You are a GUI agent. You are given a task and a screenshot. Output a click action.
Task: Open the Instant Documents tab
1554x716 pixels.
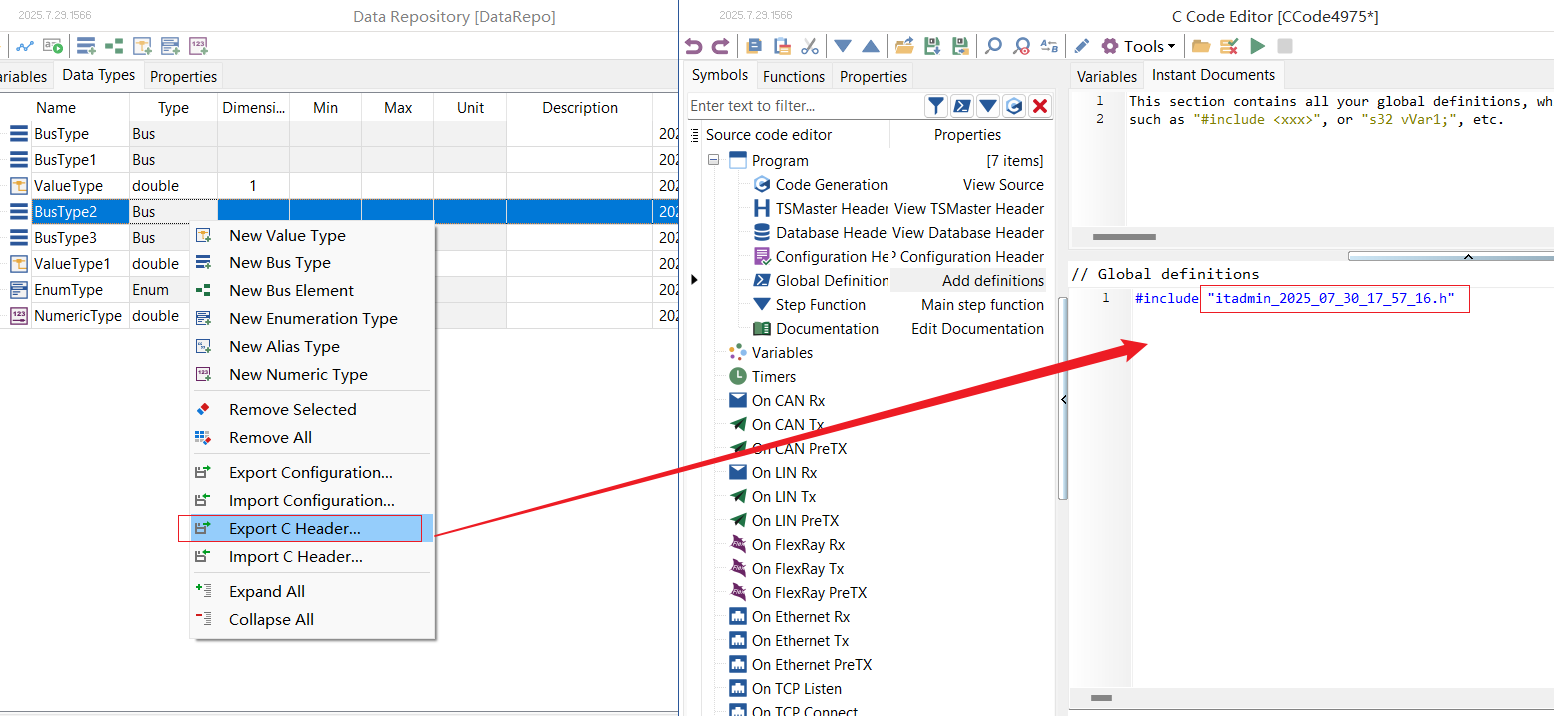1213,75
